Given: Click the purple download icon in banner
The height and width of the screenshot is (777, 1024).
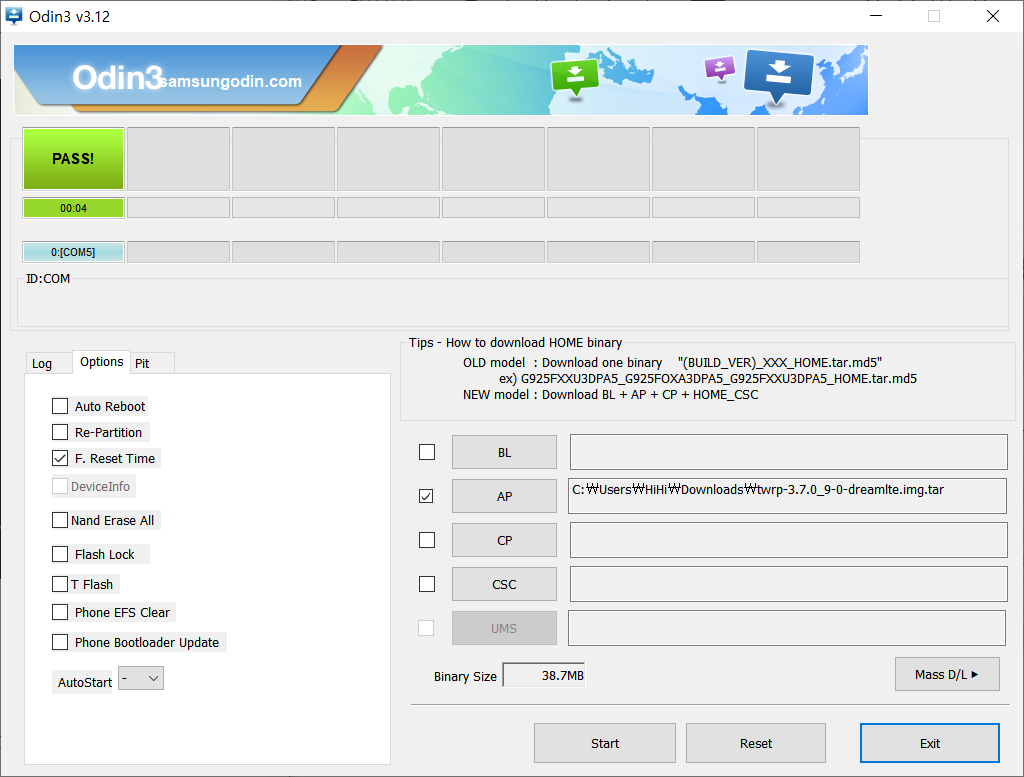Looking at the screenshot, I should [720, 67].
